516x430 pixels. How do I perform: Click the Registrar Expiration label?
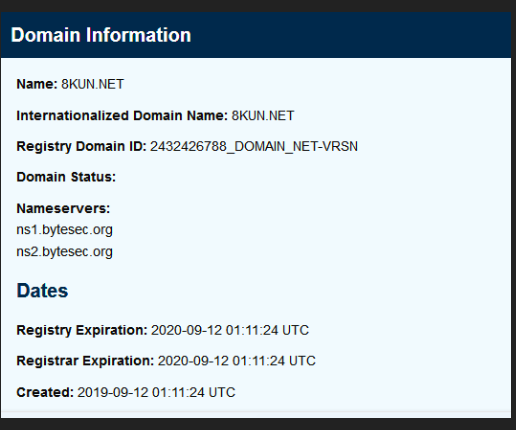(x=85, y=361)
